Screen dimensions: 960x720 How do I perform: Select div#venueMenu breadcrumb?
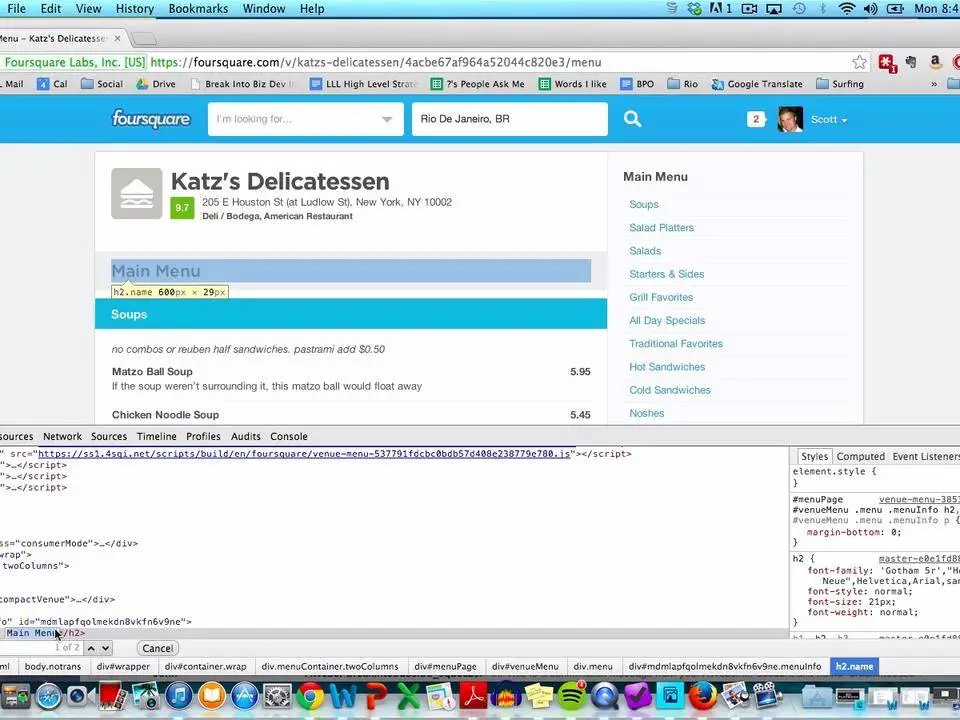[x=525, y=666]
